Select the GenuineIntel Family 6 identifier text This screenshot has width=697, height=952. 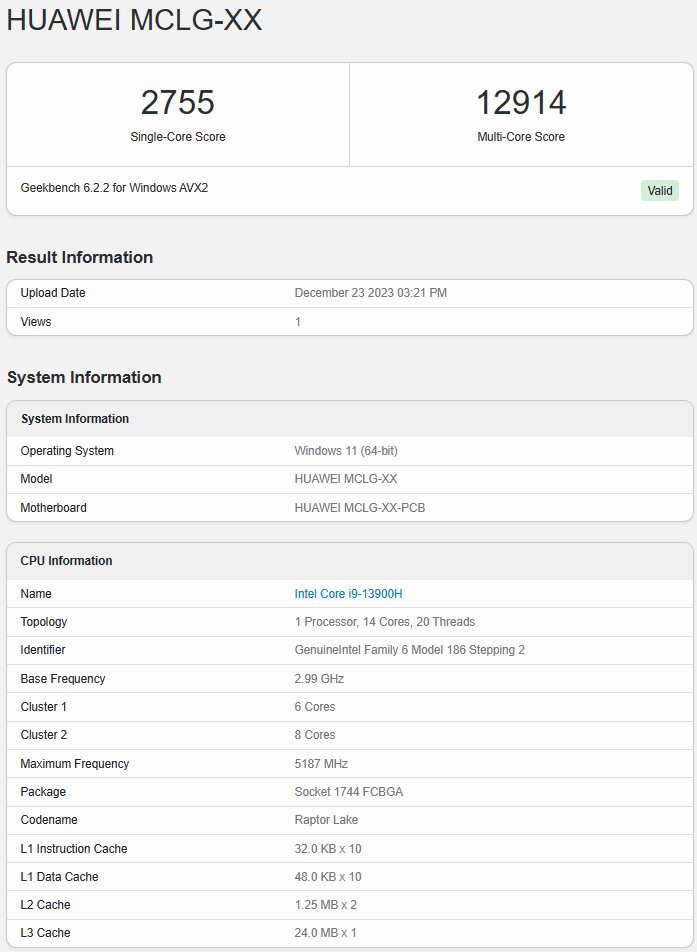(x=409, y=650)
